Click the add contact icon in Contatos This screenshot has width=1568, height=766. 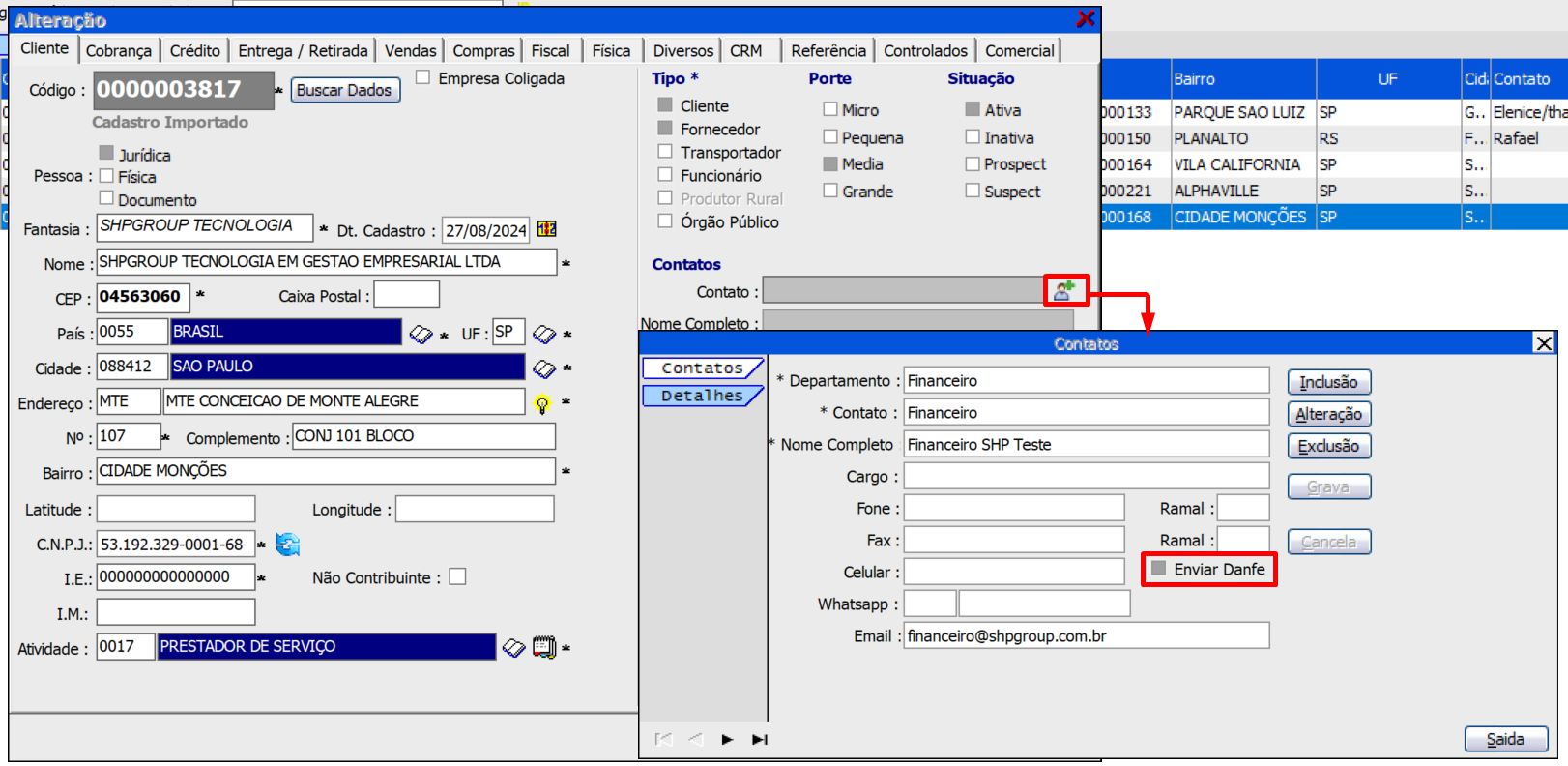(x=1064, y=289)
